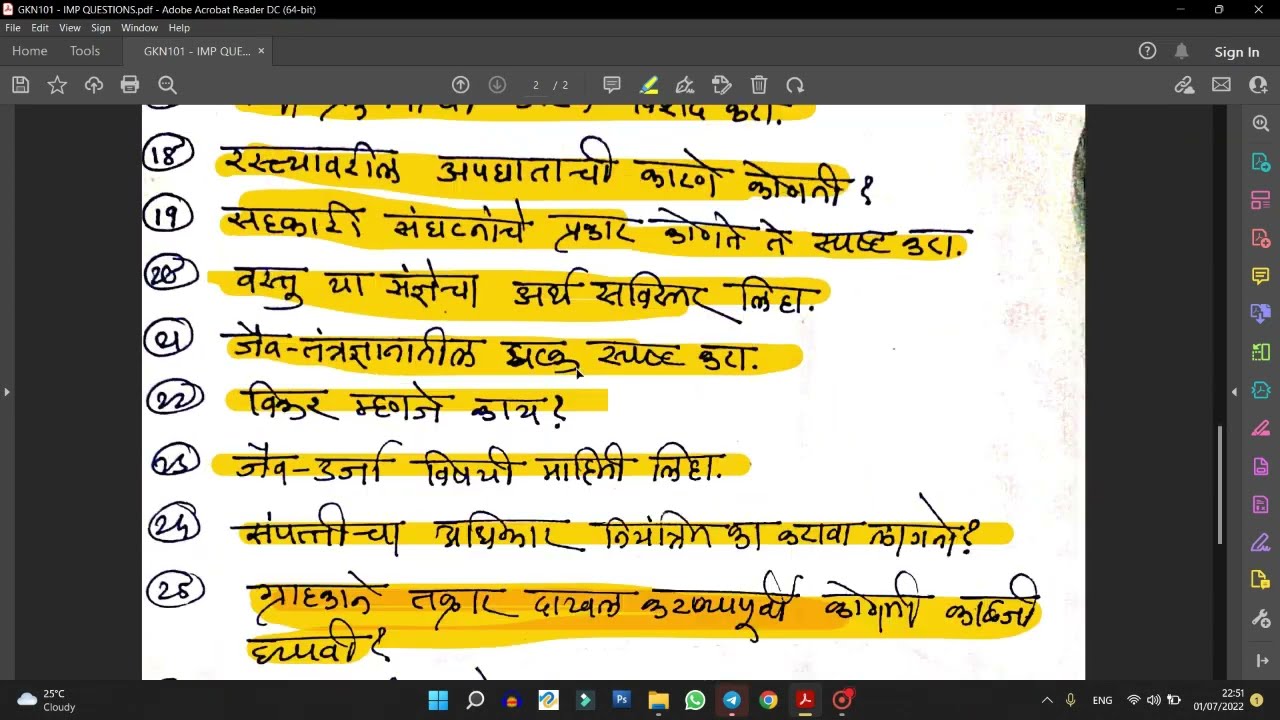
Task: Expand the left navigation pane arrow
Action: tap(7, 392)
